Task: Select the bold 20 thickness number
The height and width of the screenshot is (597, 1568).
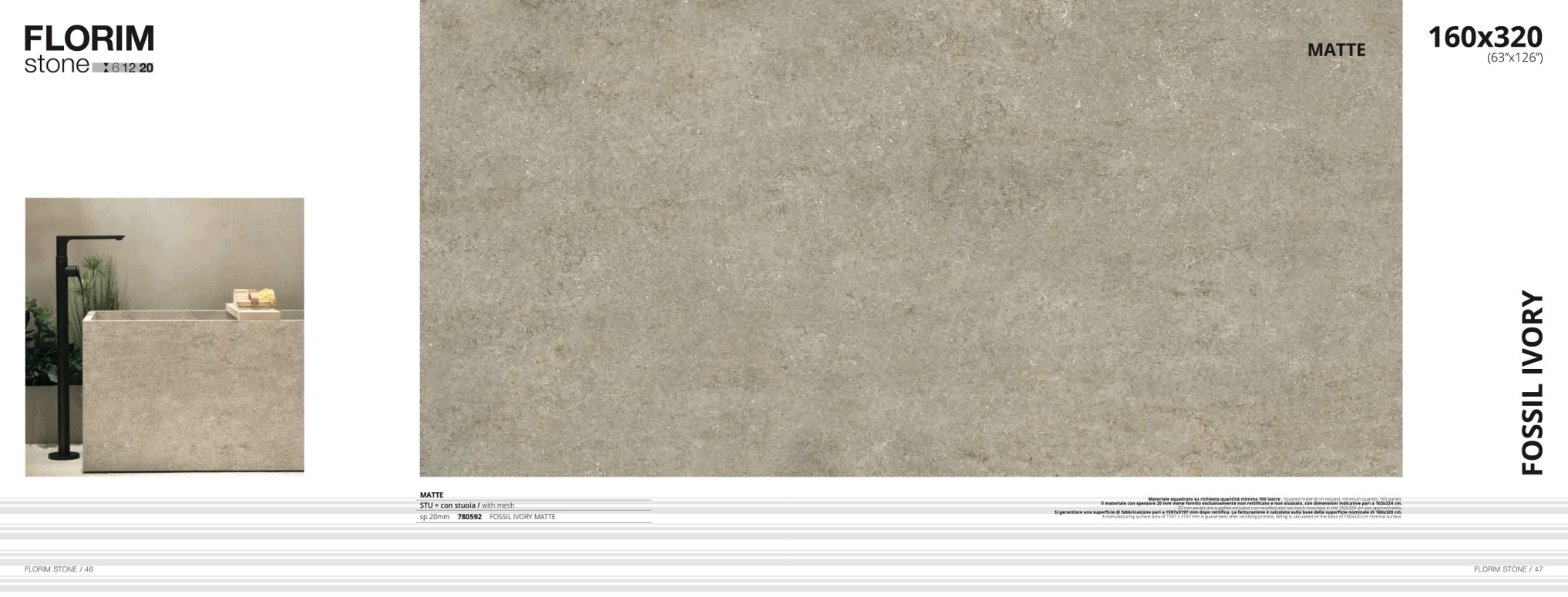Action: click(x=146, y=68)
